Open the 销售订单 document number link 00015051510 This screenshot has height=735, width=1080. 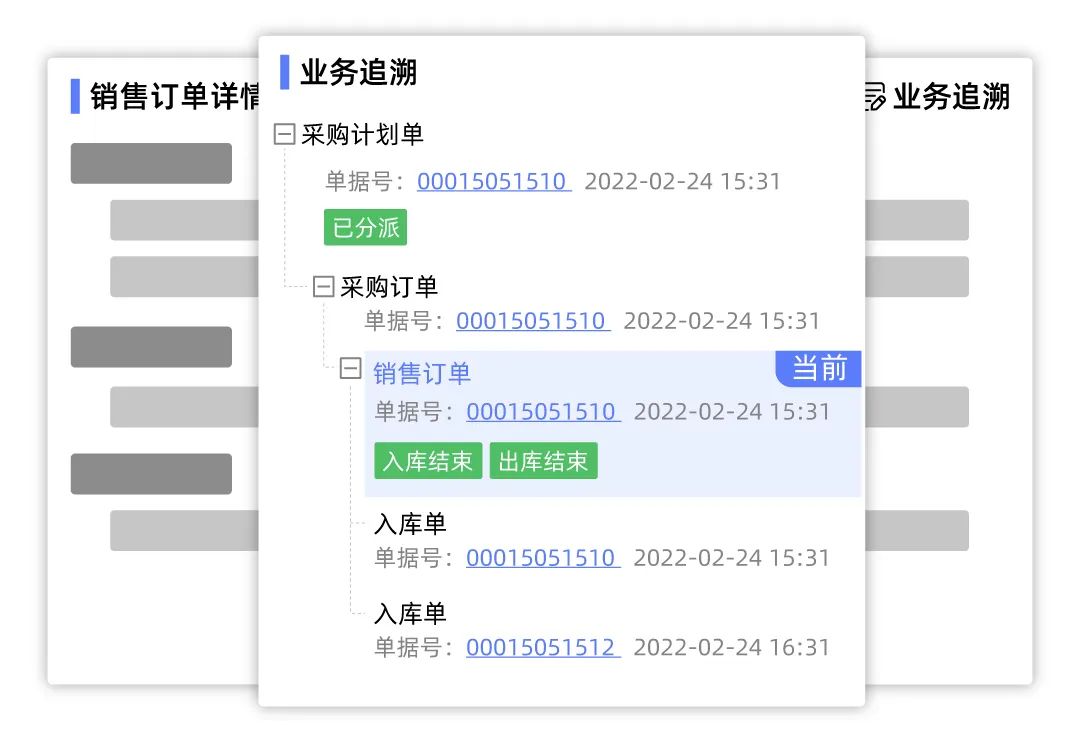coord(543,411)
